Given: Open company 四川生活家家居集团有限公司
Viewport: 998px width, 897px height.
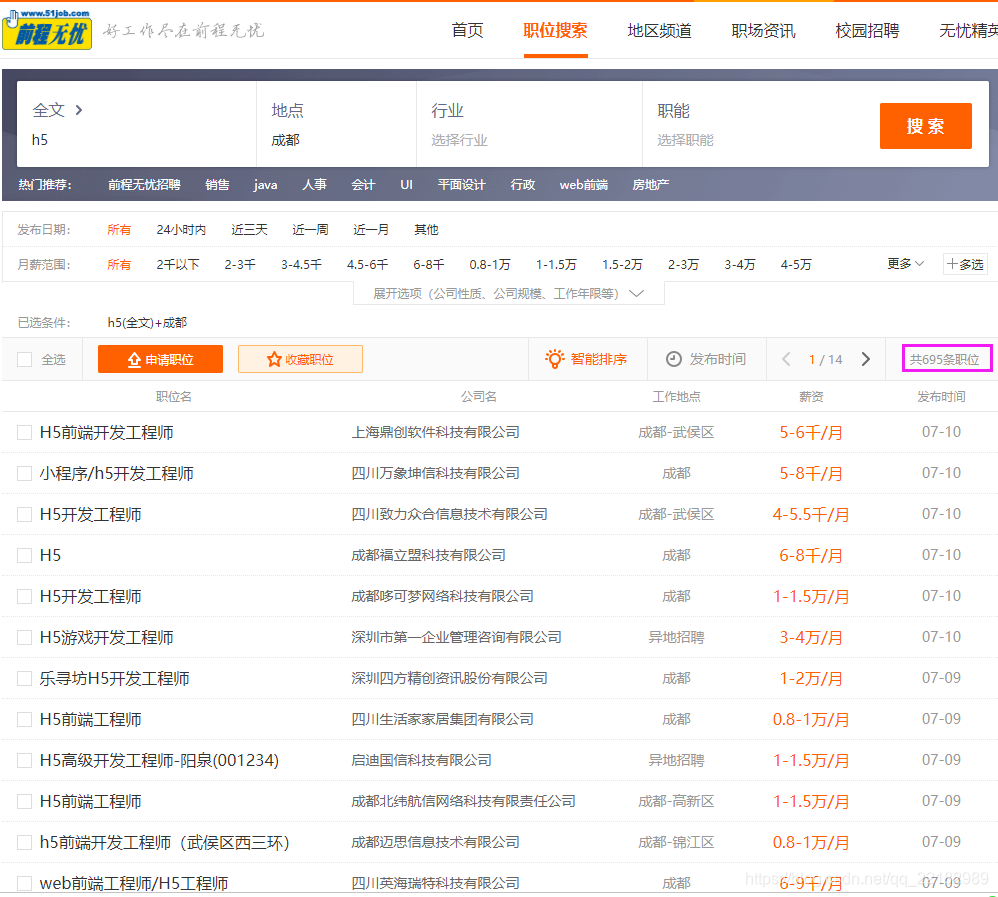Looking at the screenshot, I should click(x=442, y=719).
